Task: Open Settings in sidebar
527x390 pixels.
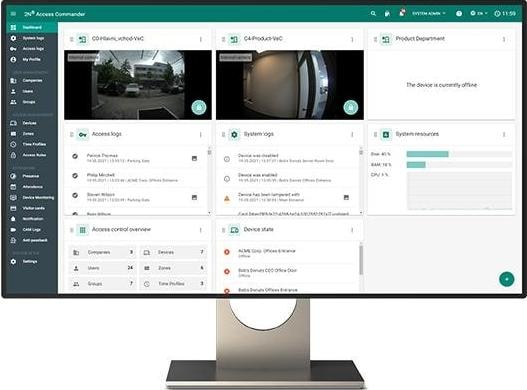Action: click(32, 262)
